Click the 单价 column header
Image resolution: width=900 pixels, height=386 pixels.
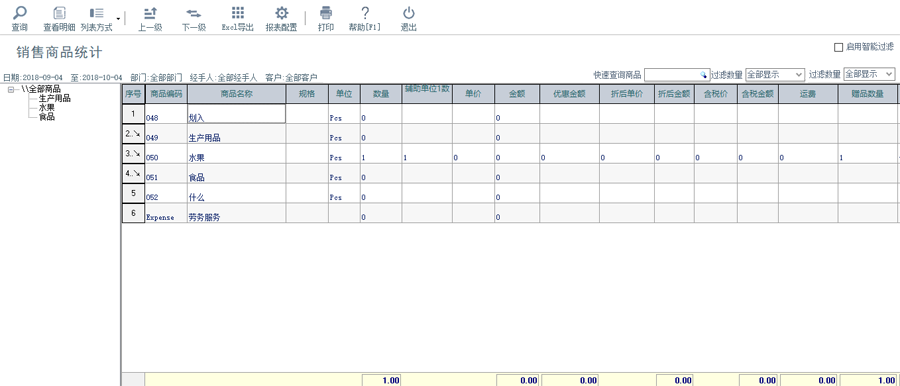[x=474, y=94]
